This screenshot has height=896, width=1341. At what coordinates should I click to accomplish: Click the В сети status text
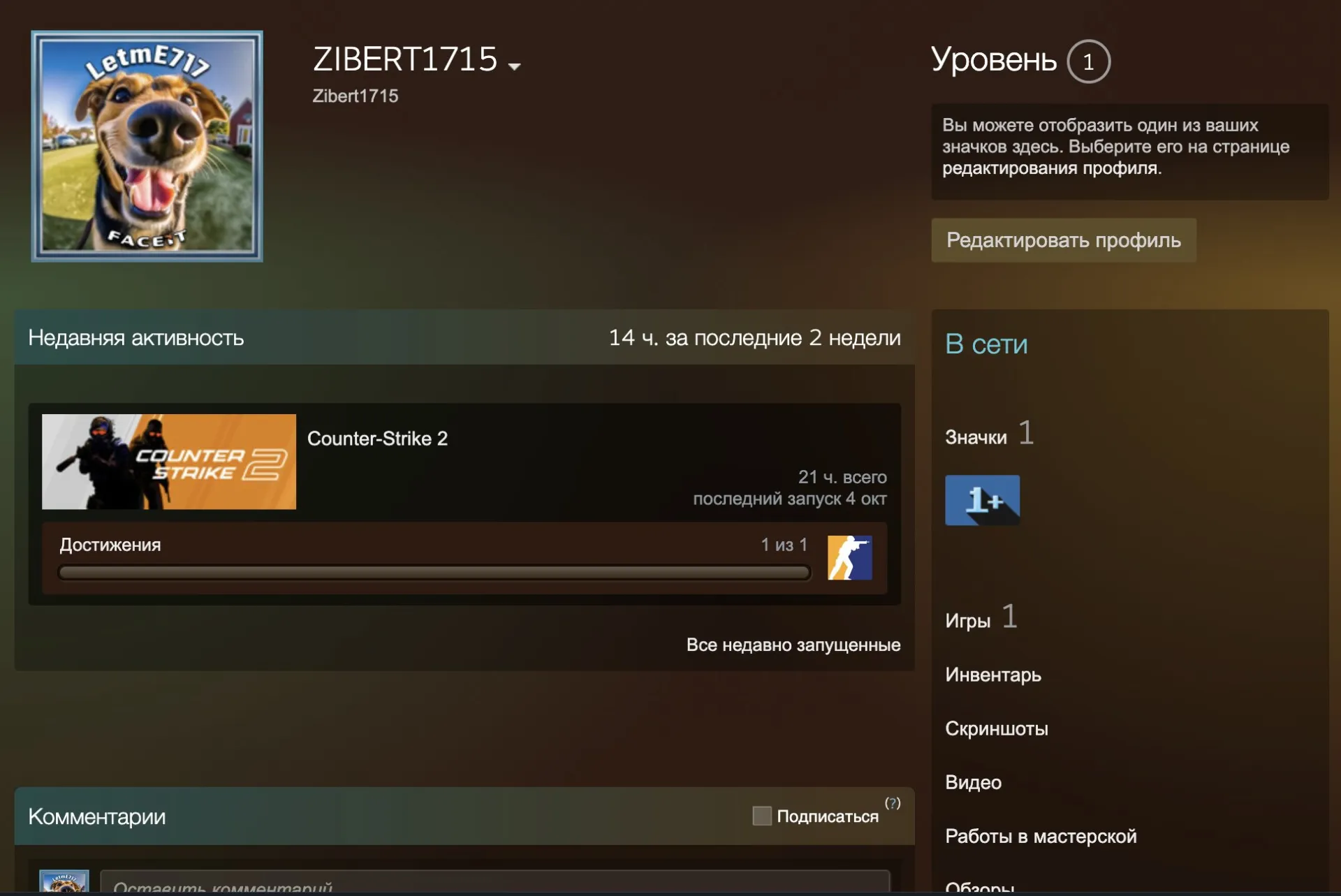(986, 344)
